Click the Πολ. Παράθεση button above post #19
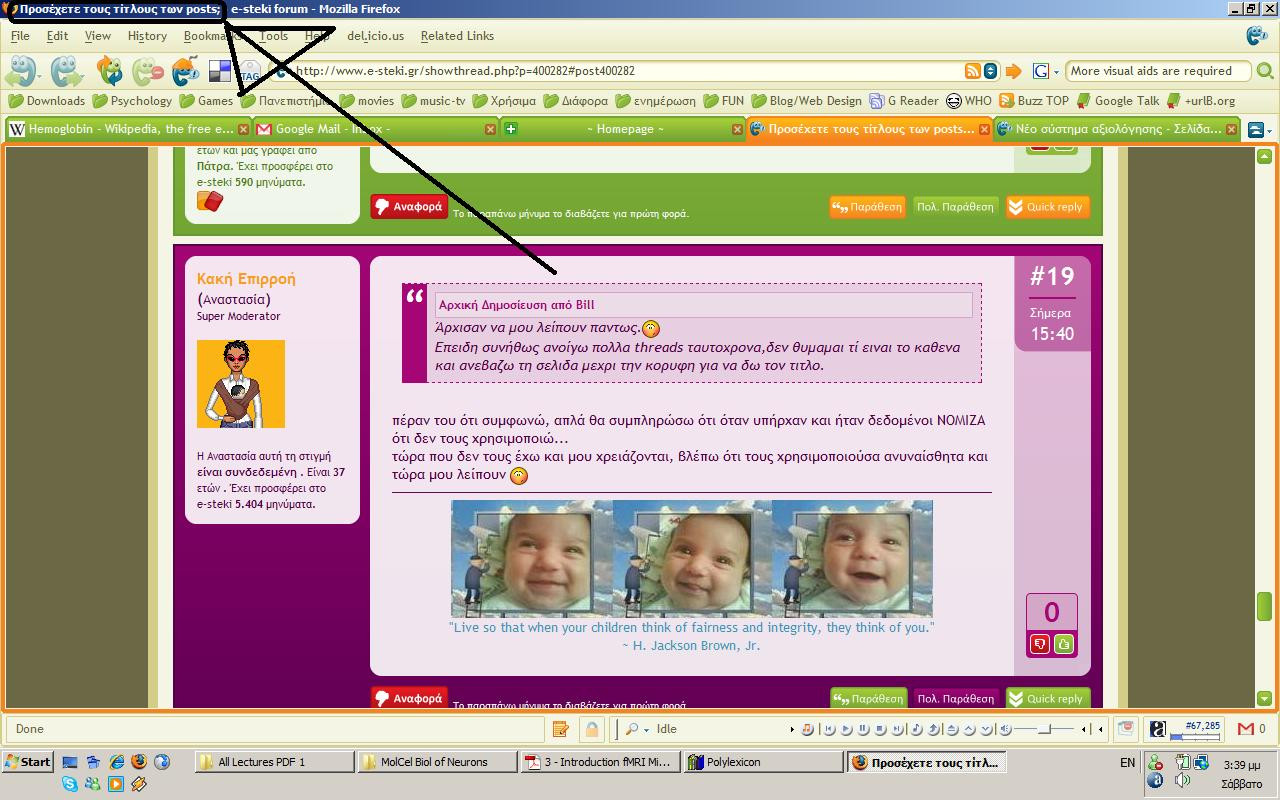 [x=955, y=207]
